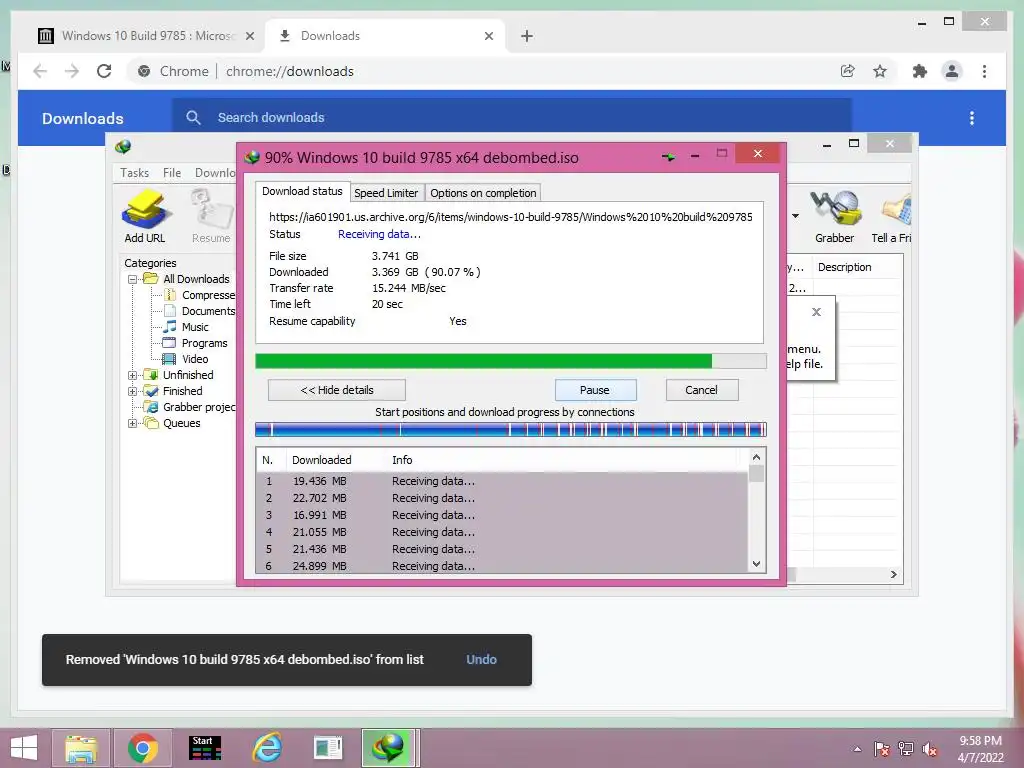Open the toolbar dropdown arrow beside Grabber
The width and height of the screenshot is (1024, 768).
pyautogui.click(x=795, y=216)
